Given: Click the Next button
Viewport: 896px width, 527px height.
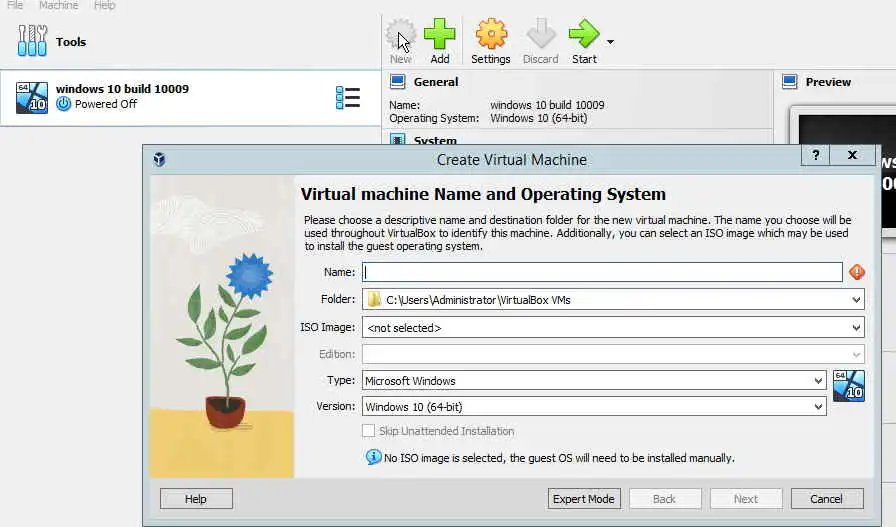Looking at the screenshot, I should [x=746, y=499].
